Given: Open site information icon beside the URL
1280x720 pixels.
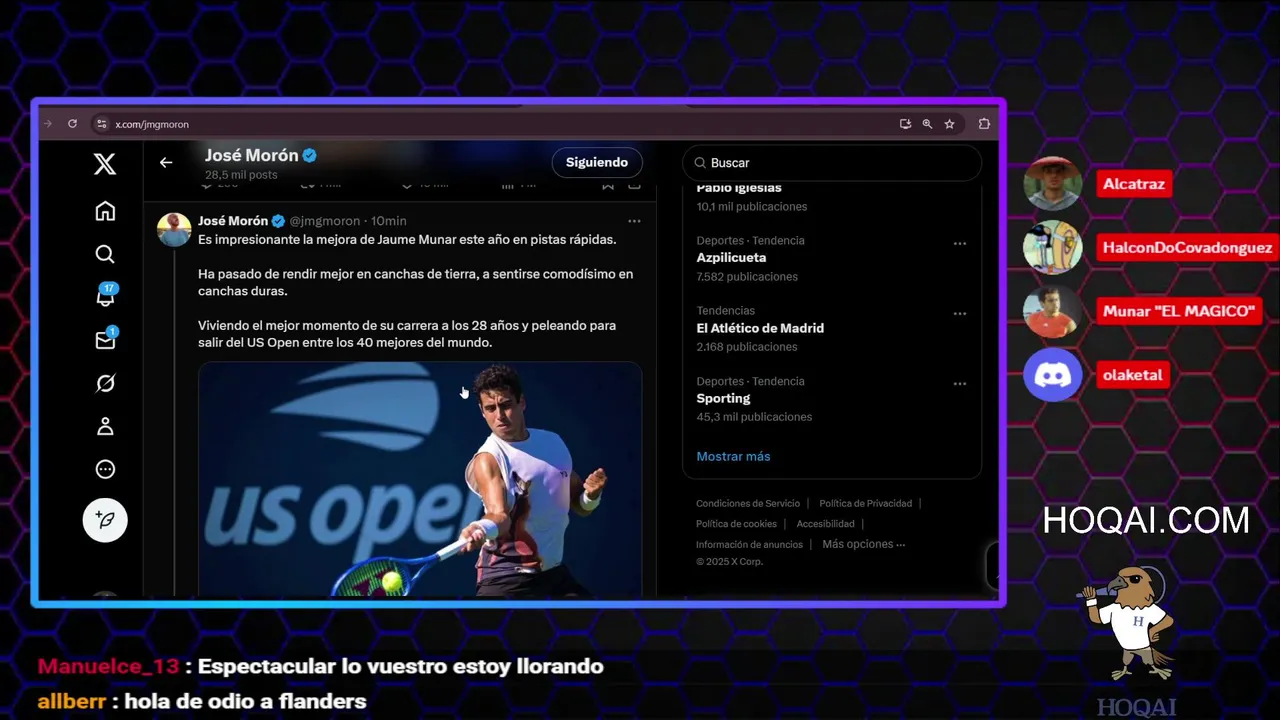Looking at the screenshot, I should pyautogui.click(x=100, y=124).
